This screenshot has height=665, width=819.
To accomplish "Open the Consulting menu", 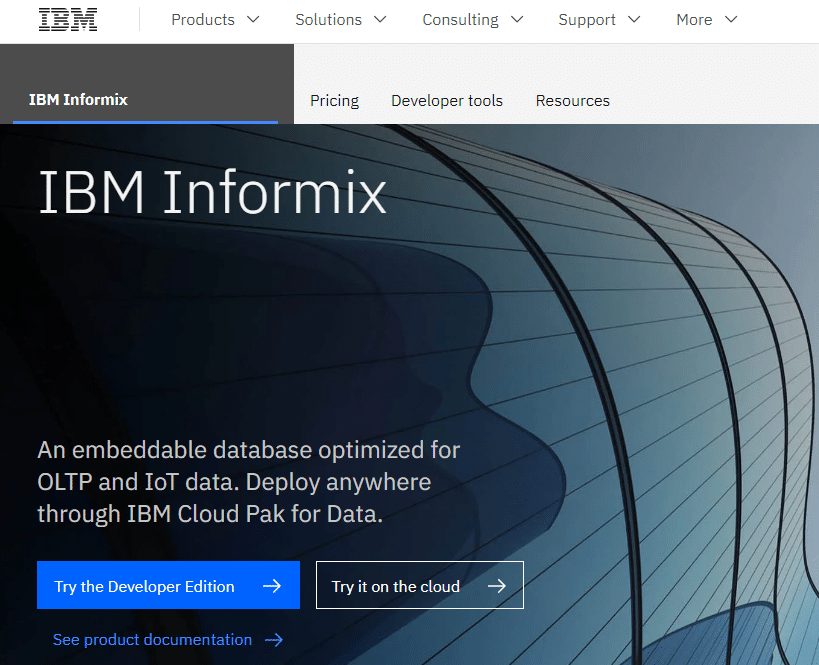I will coord(460,20).
